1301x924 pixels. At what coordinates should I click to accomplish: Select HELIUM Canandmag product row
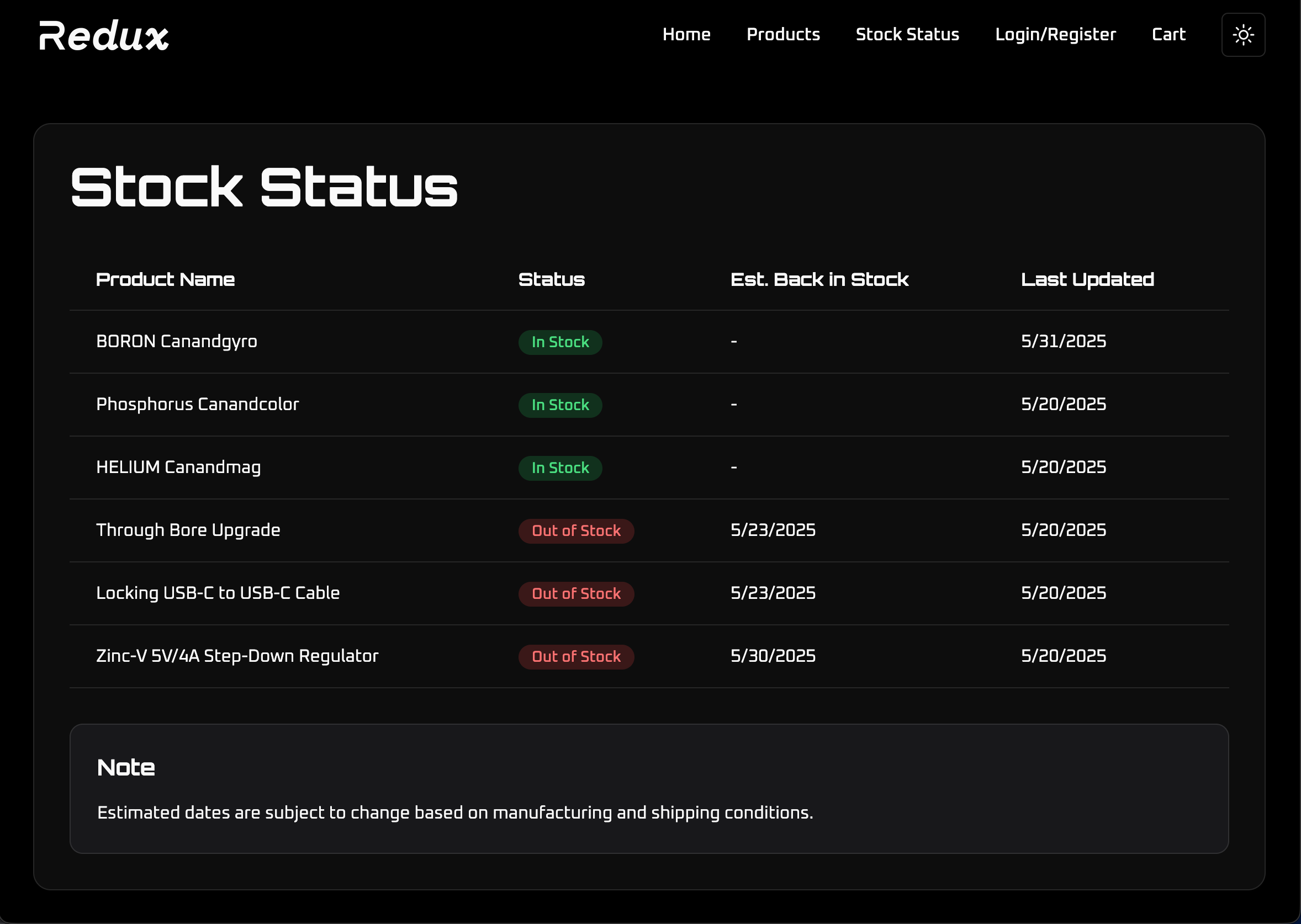point(178,467)
